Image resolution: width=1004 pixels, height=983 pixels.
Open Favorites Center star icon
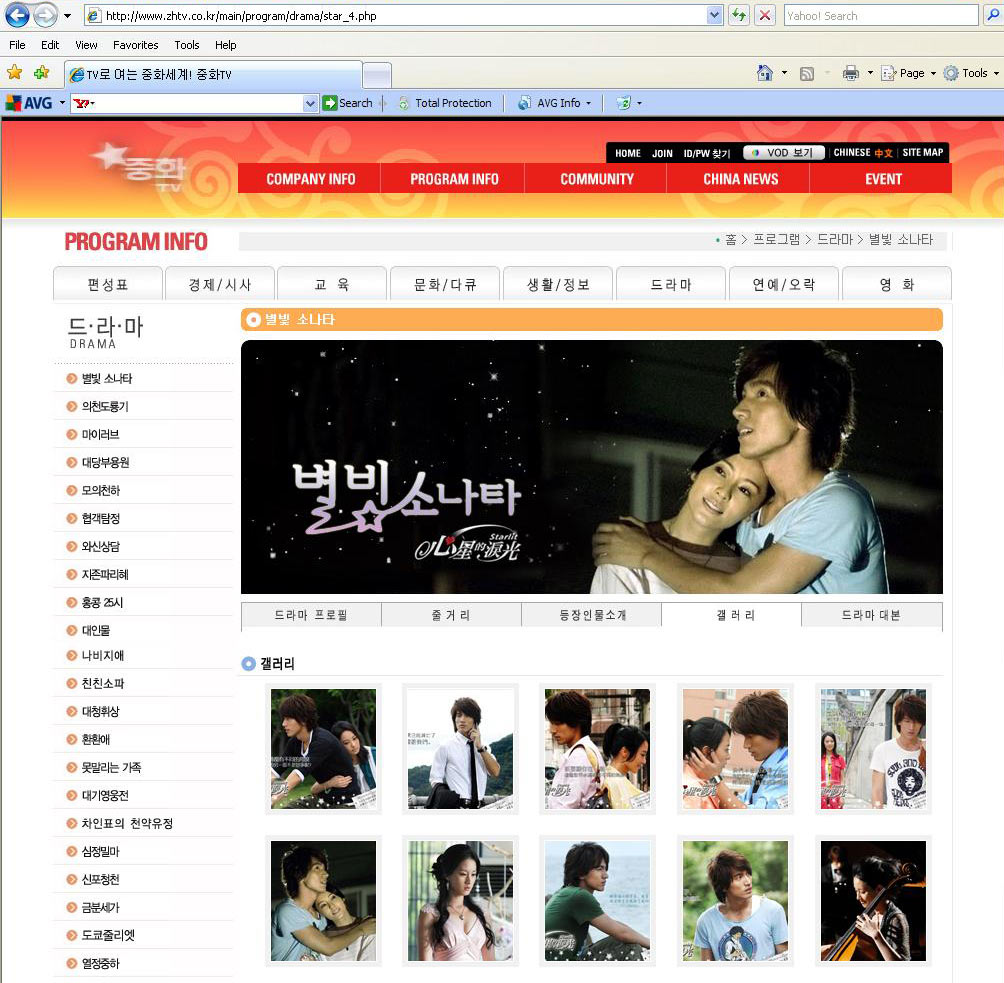pos(14,73)
